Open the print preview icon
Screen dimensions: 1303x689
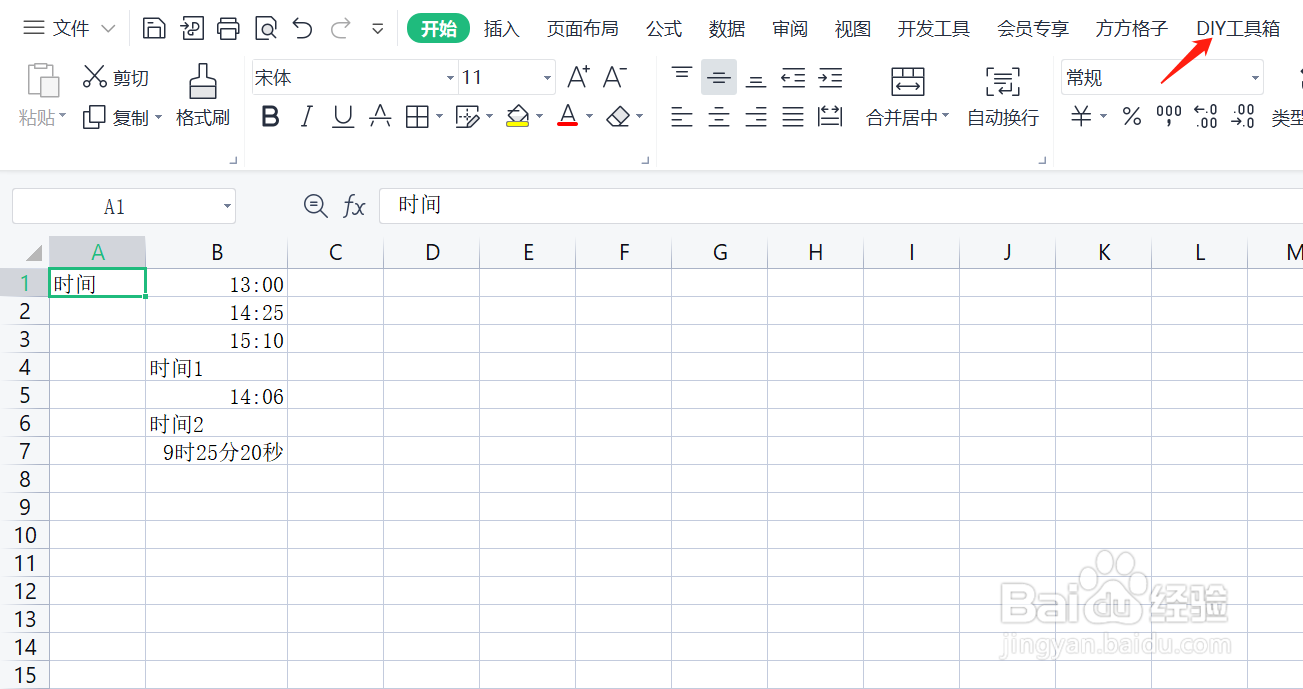(265, 29)
